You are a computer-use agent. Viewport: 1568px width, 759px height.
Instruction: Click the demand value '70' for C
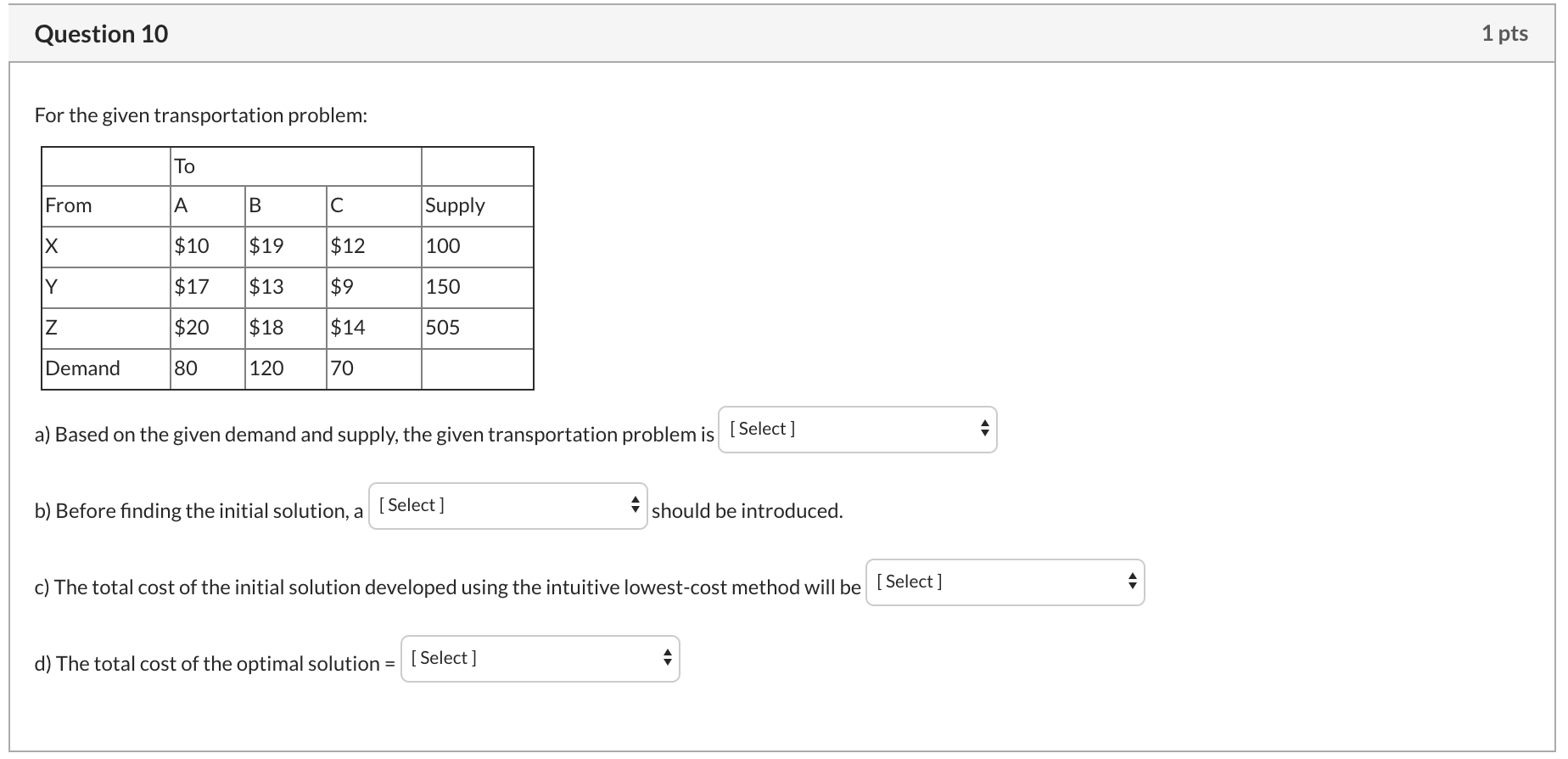pos(342,368)
